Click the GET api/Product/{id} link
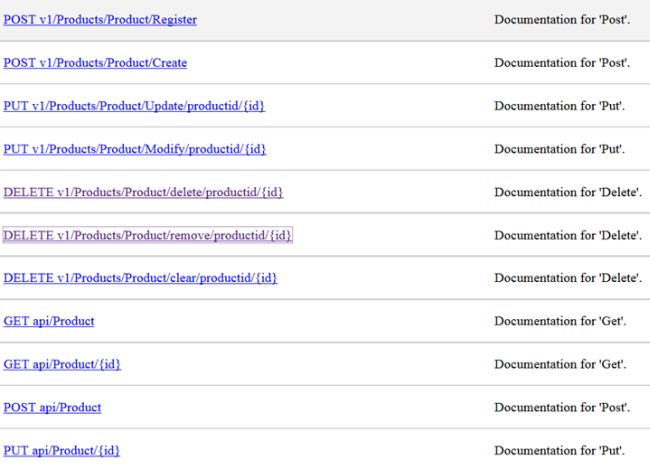Screen dimensions: 650x469 (x=62, y=364)
